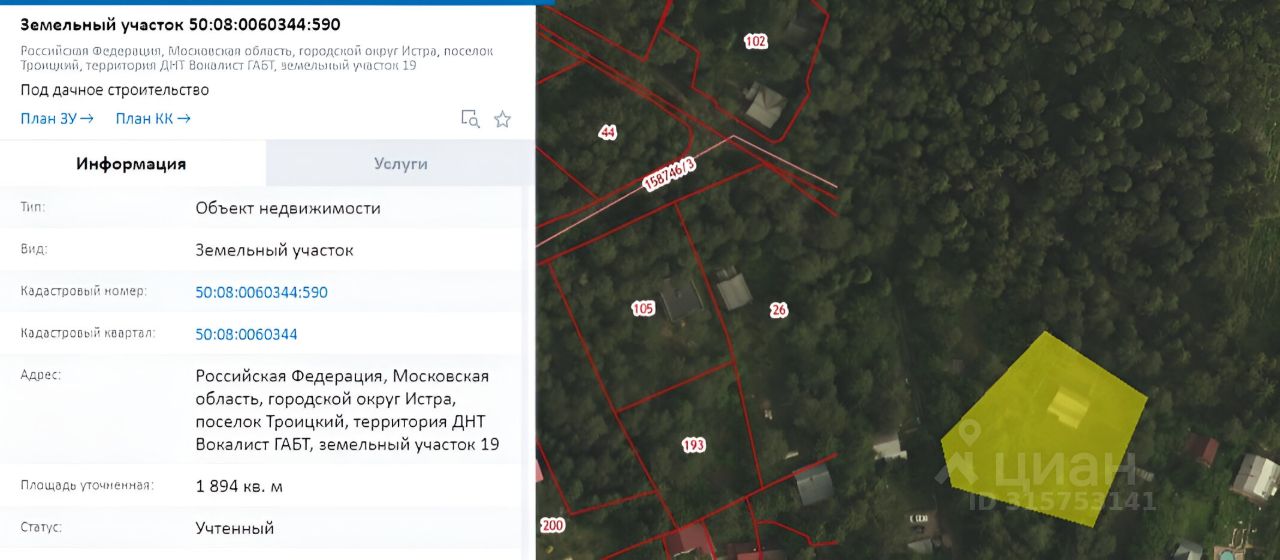The height and width of the screenshot is (560, 1280).
Task: Open the План КК link
Action: point(153,118)
